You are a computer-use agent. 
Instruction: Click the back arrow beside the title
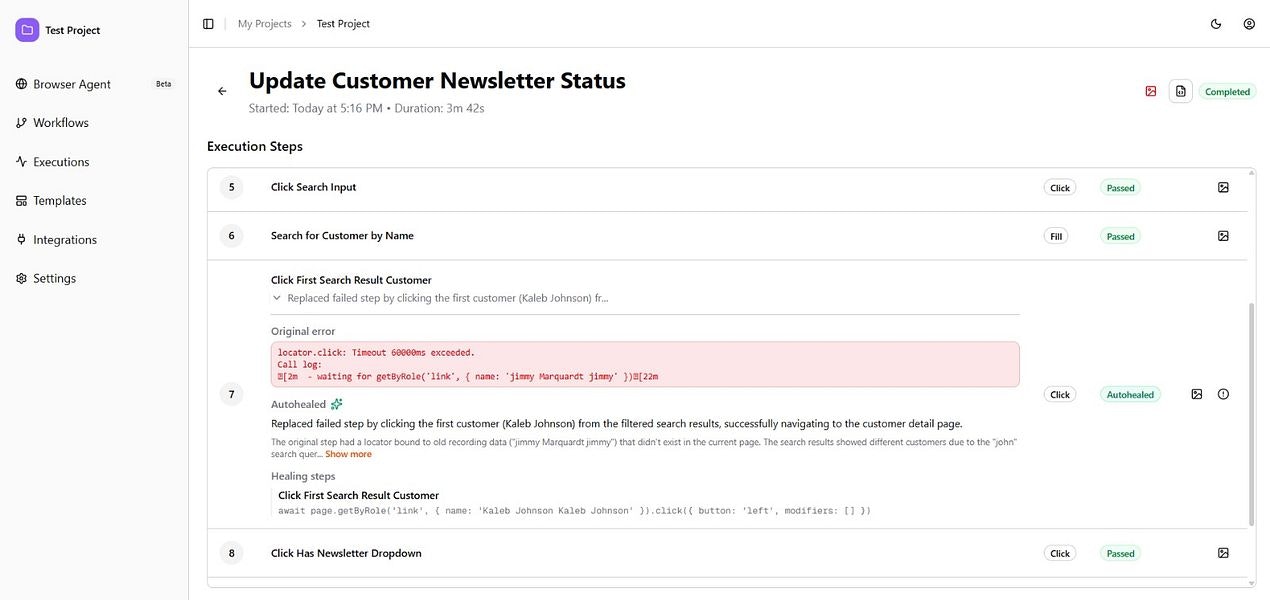coord(220,90)
